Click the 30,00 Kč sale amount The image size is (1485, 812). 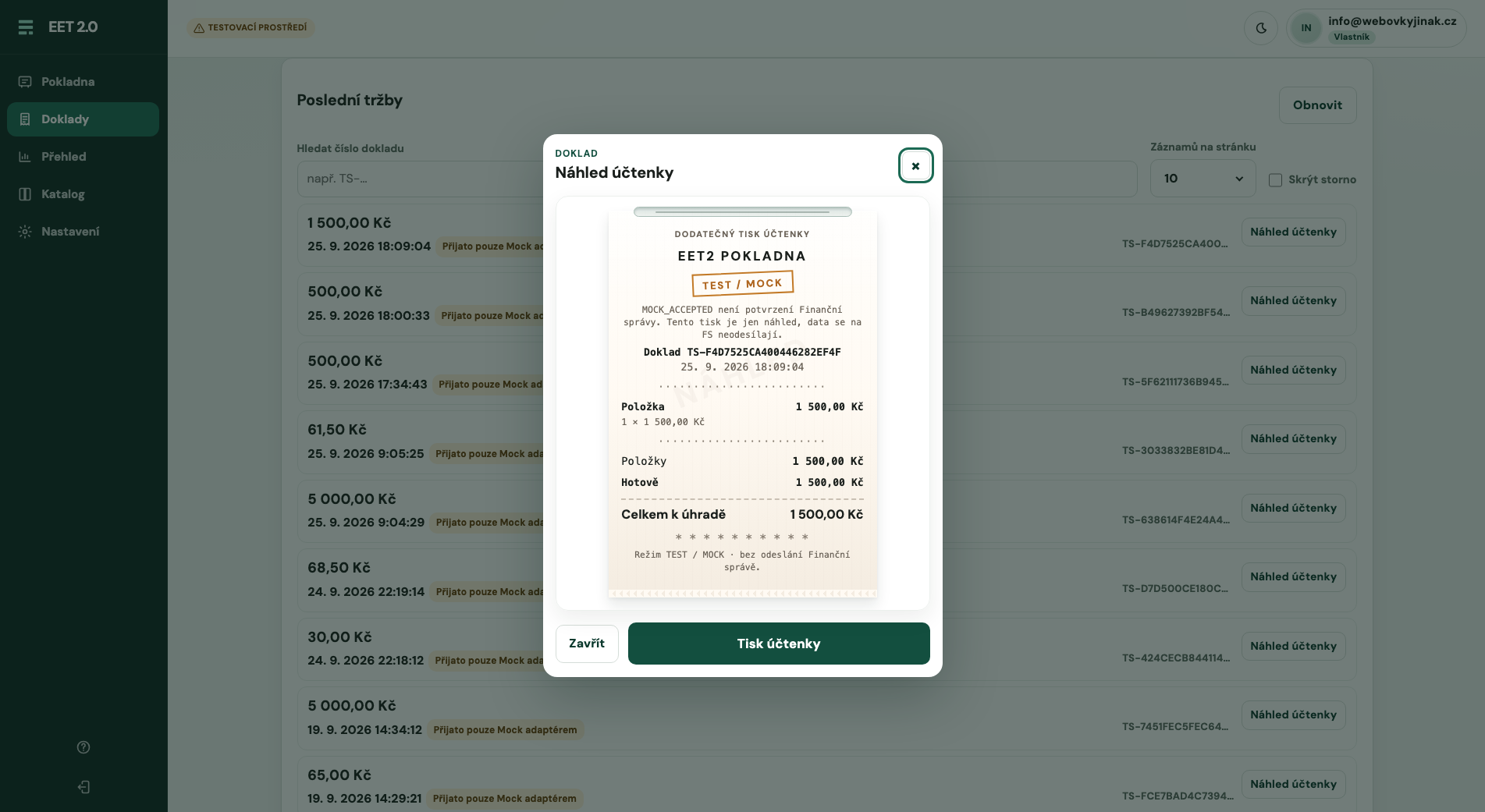[x=339, y=637]
